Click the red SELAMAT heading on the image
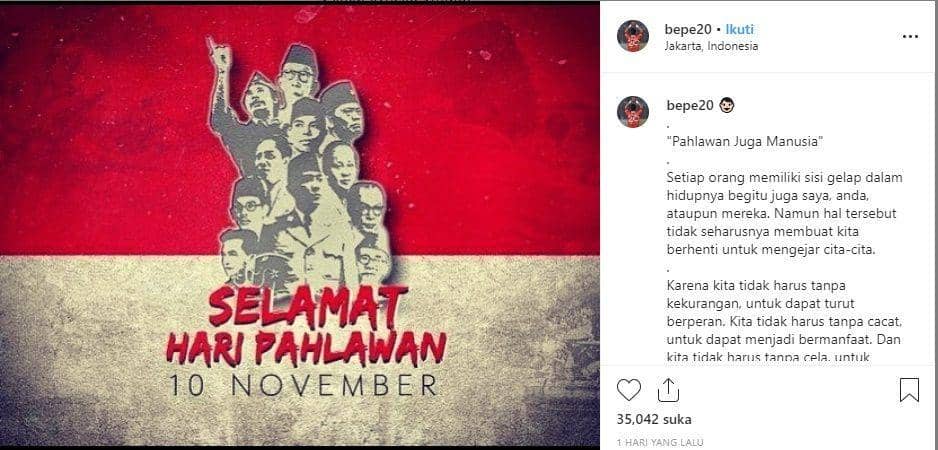This screenshot has width=938, height=450. pos(309,305)
